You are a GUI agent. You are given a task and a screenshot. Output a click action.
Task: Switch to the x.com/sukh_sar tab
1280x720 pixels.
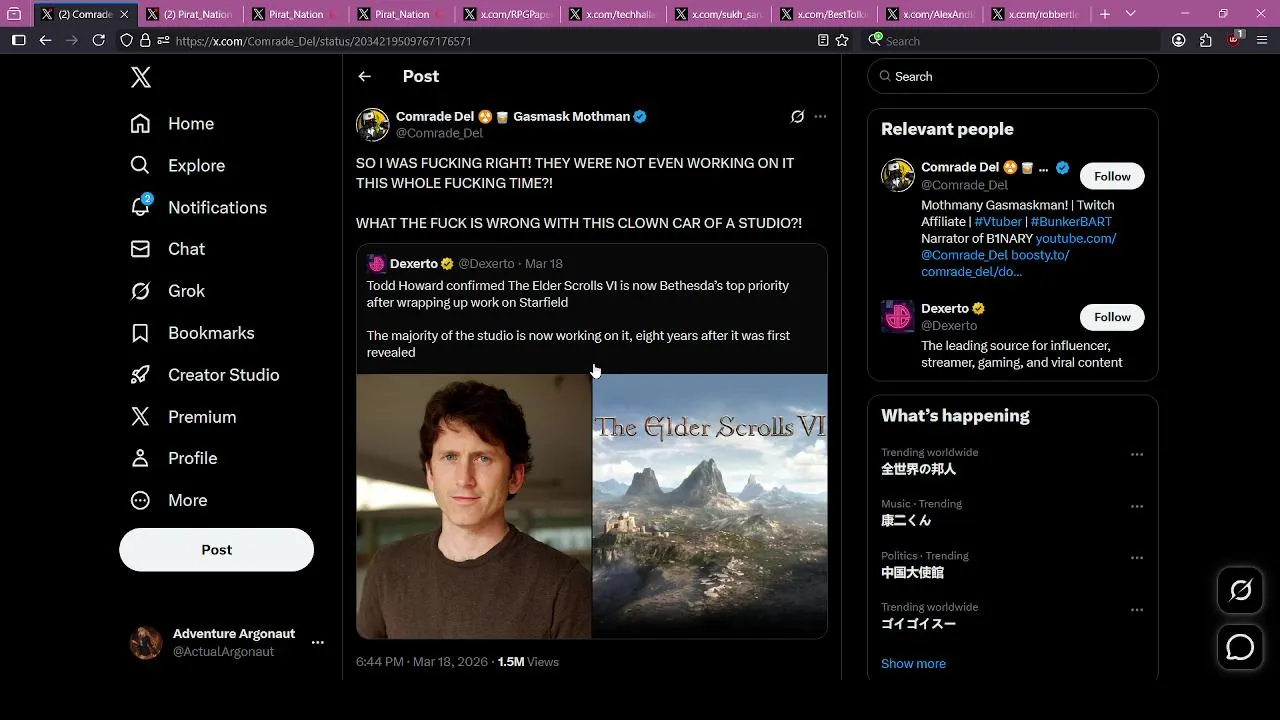(718, 14)
